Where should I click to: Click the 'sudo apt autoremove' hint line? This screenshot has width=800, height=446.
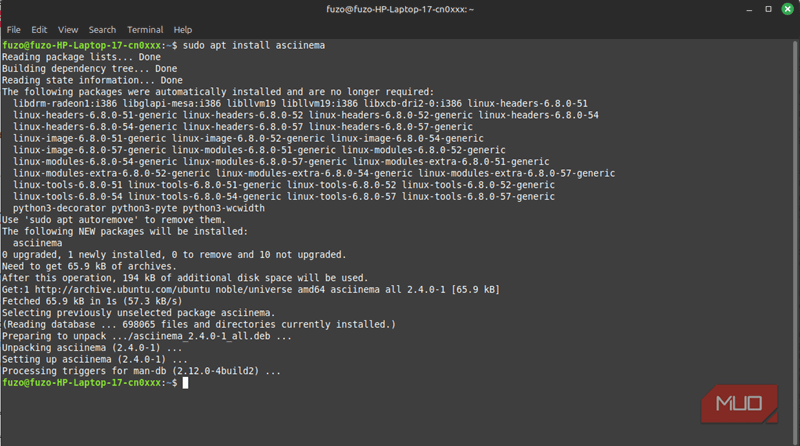113,219
